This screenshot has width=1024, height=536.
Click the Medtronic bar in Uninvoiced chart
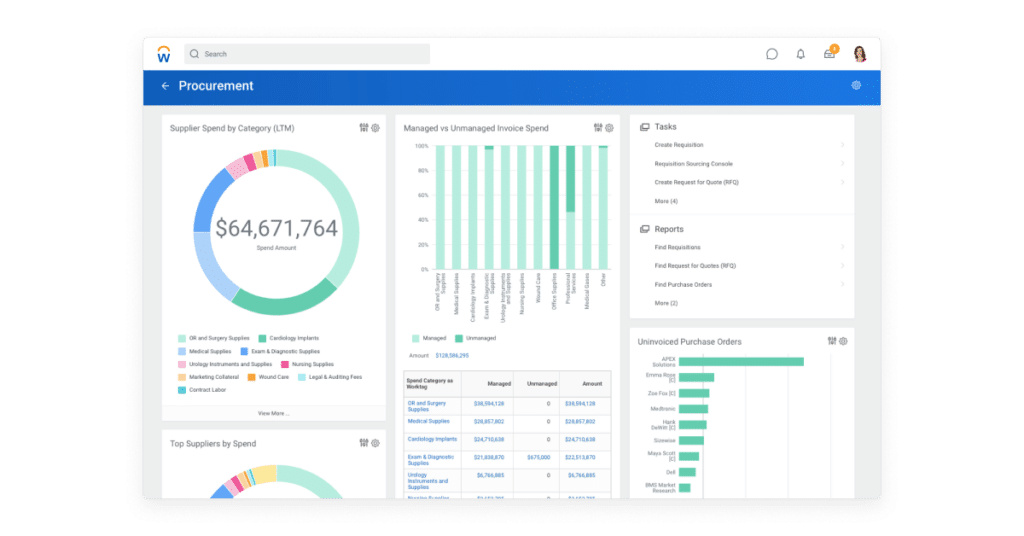[x=694, y=409]
